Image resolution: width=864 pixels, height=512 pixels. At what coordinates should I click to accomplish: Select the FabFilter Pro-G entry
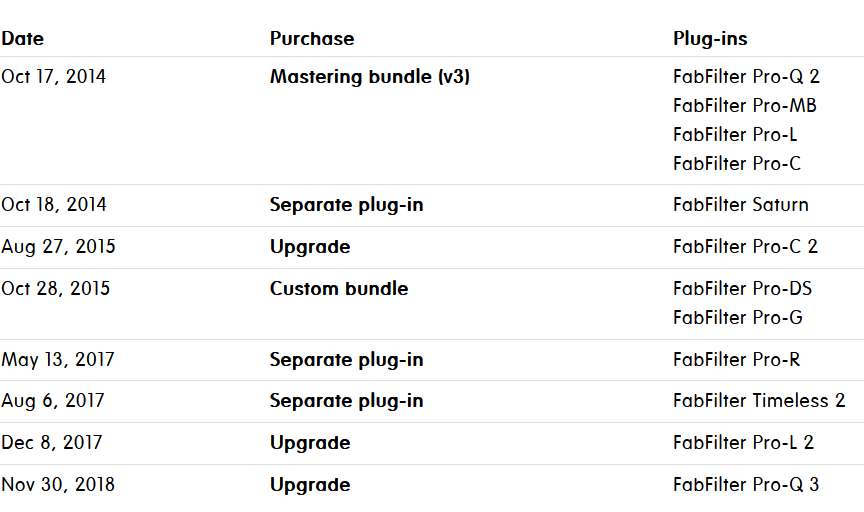pyautogui.click(x=738, y=318)
